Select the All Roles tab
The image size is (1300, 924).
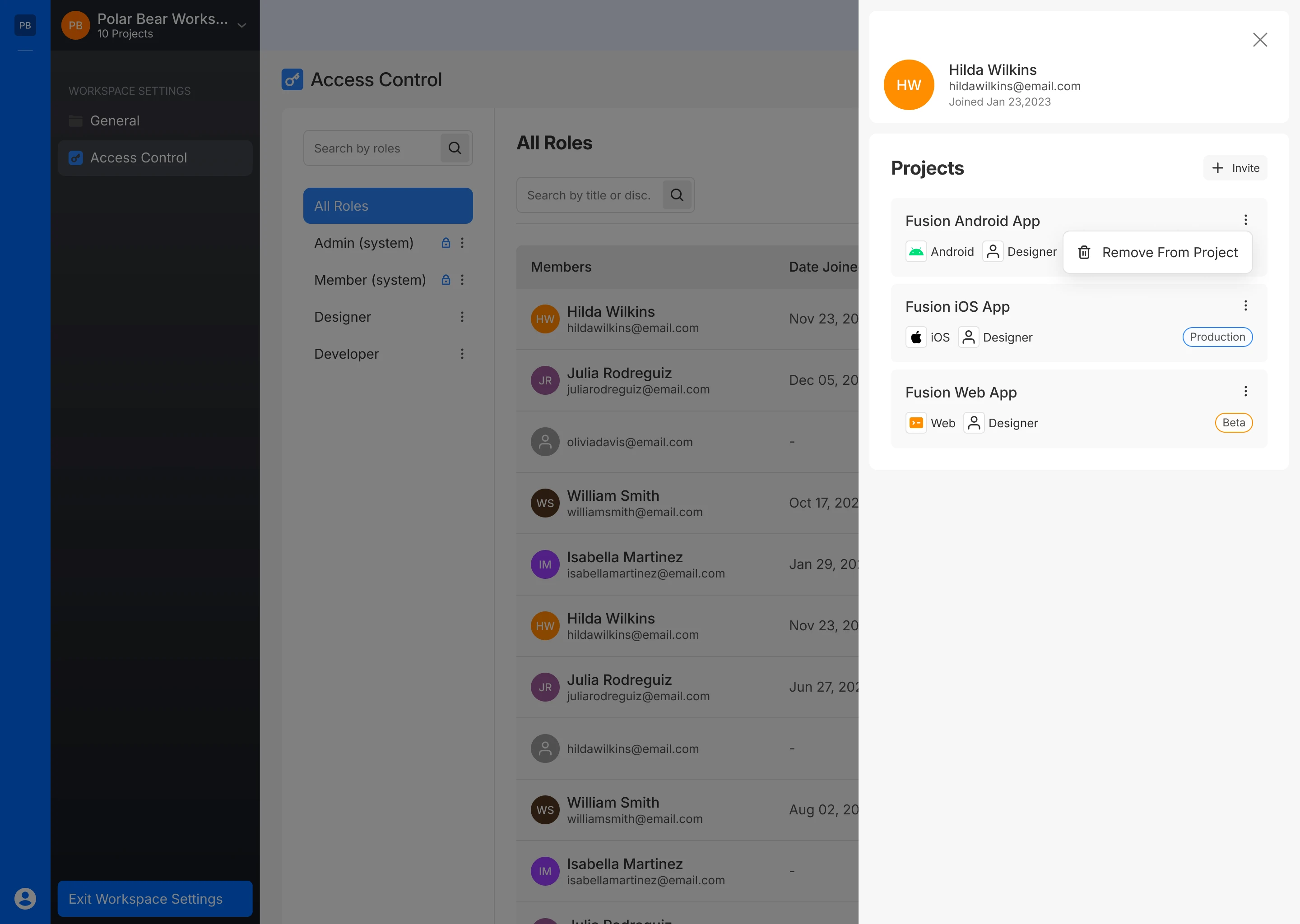pos(388,206)
